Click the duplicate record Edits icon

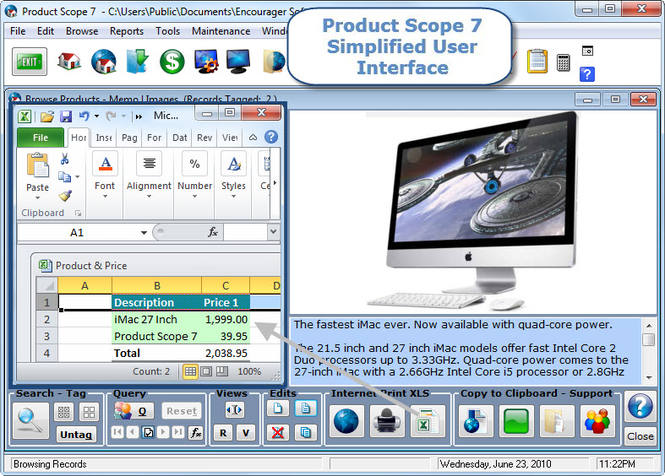[305, 433]
